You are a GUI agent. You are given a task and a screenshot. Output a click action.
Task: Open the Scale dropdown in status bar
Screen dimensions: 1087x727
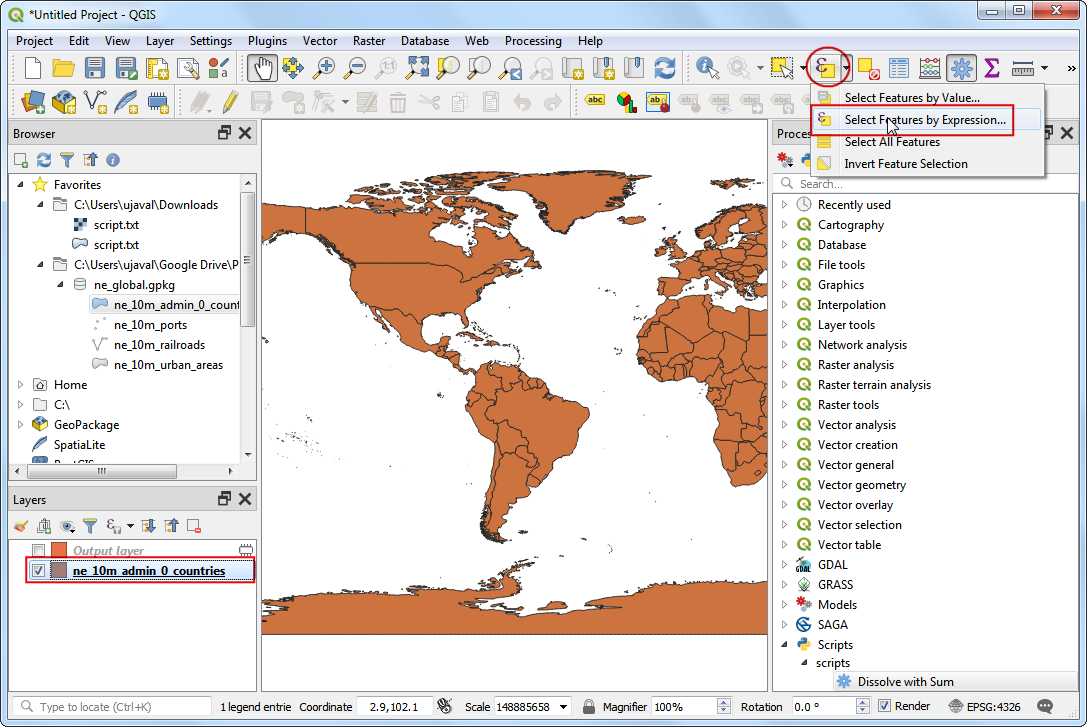click(x=563, y=707)
